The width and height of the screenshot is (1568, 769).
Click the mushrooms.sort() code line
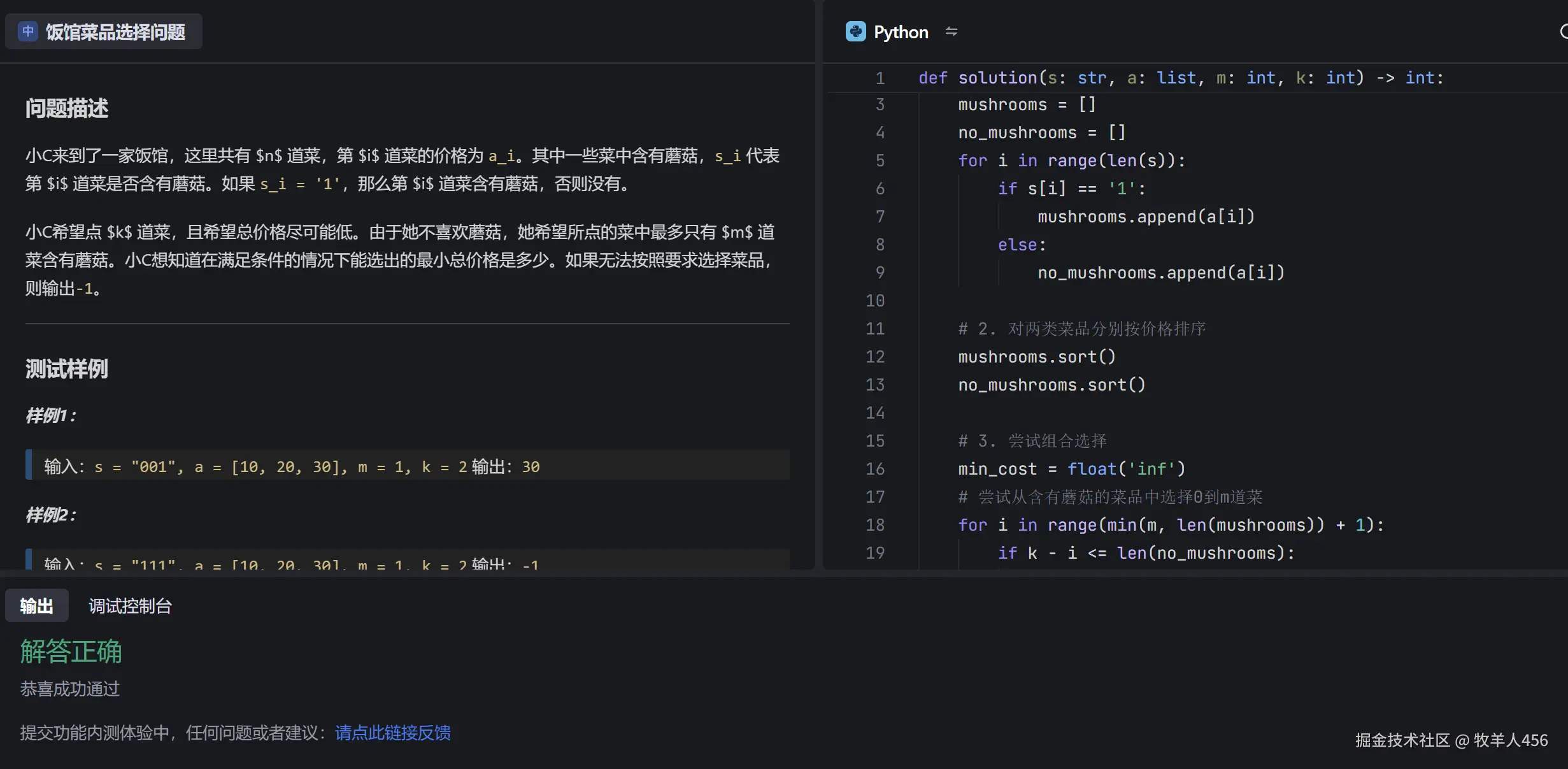(x=1037, y=357)
